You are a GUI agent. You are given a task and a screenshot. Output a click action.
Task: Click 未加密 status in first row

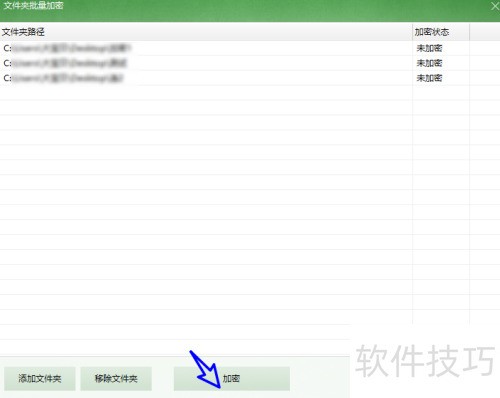(x=429, y=48)
